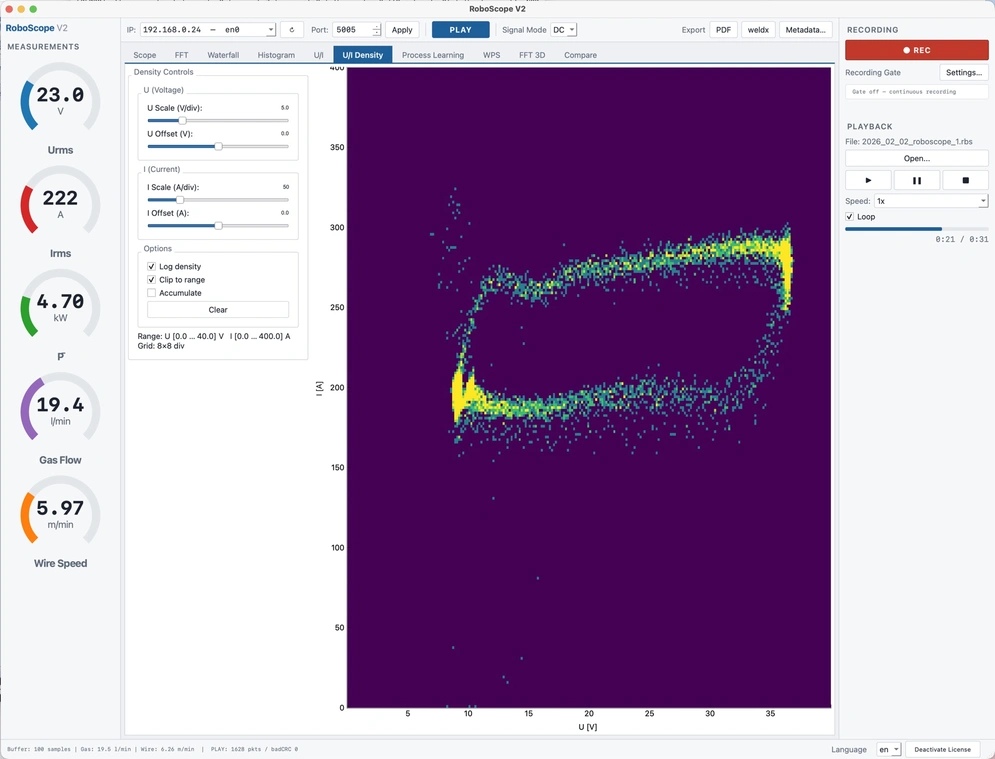Adjust the U Offset slider

click(218, 147)
